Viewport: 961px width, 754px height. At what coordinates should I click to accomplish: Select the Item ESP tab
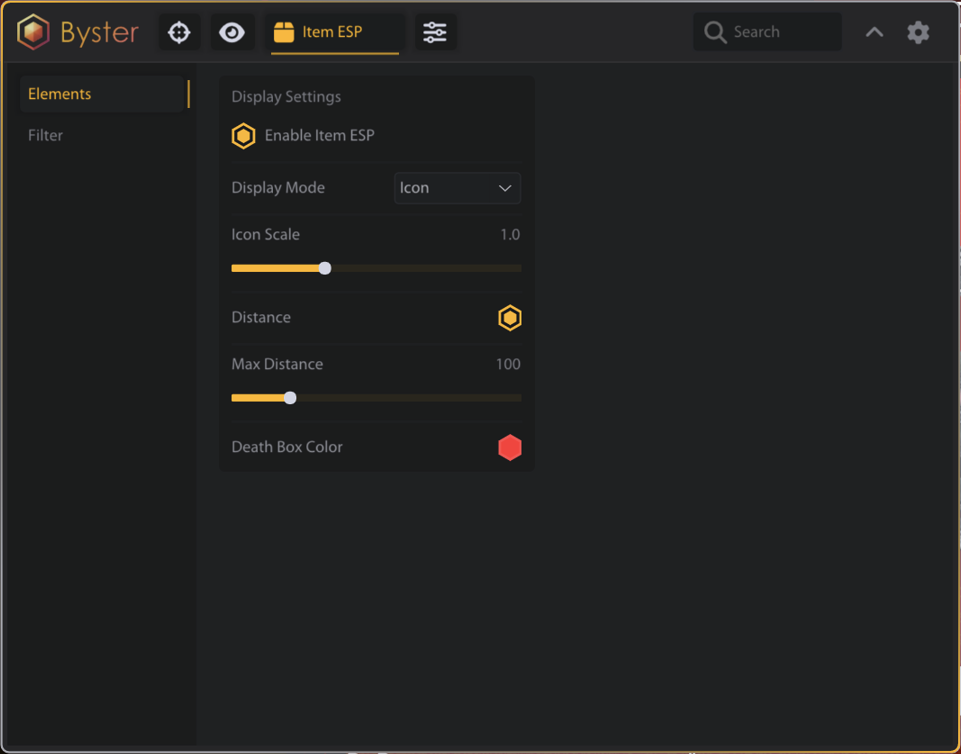[x=335, y=32]
